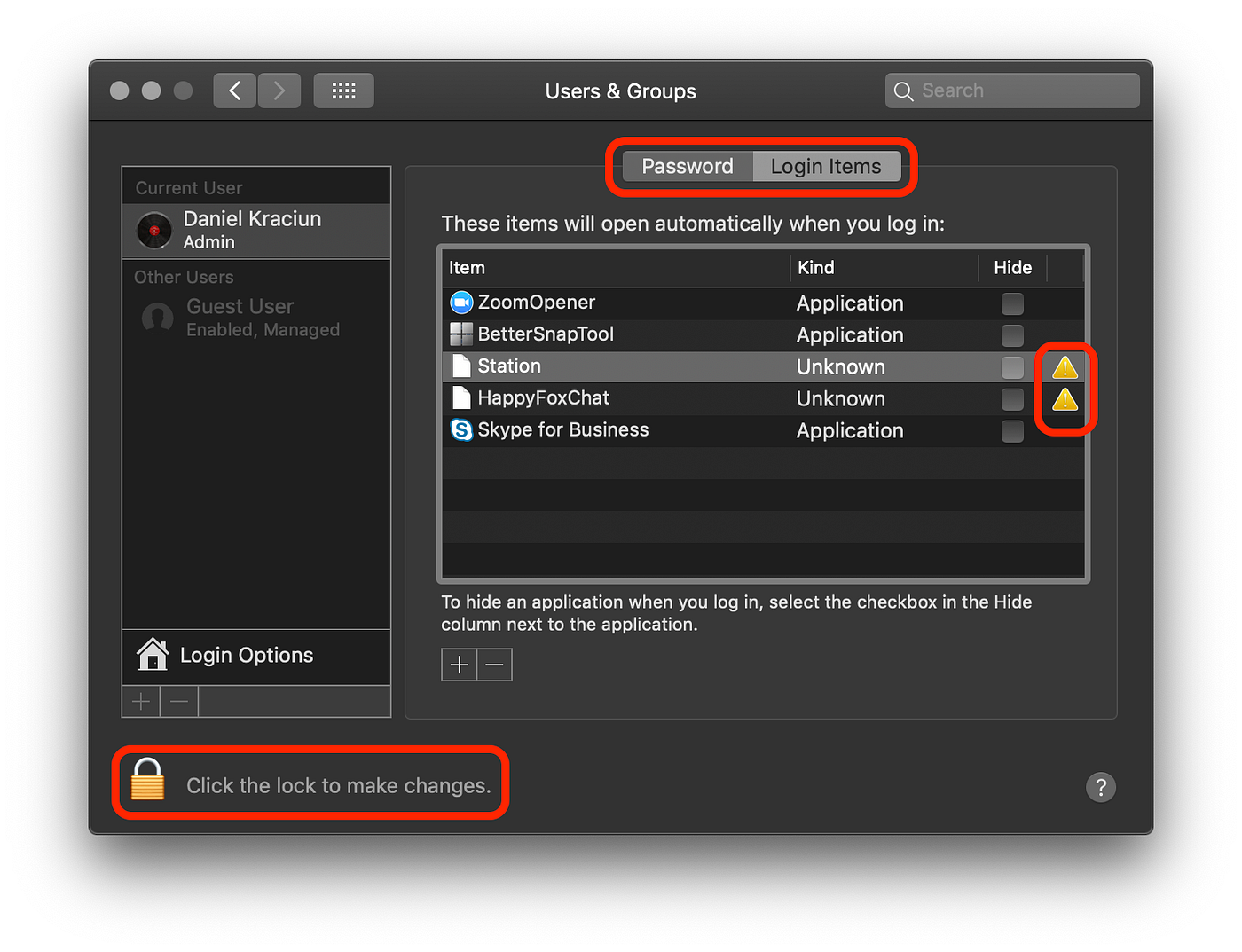The image size is (1242, 952).
Task: Click Daniel Kraciun's profile picture
Action: [x=153, y=230]
